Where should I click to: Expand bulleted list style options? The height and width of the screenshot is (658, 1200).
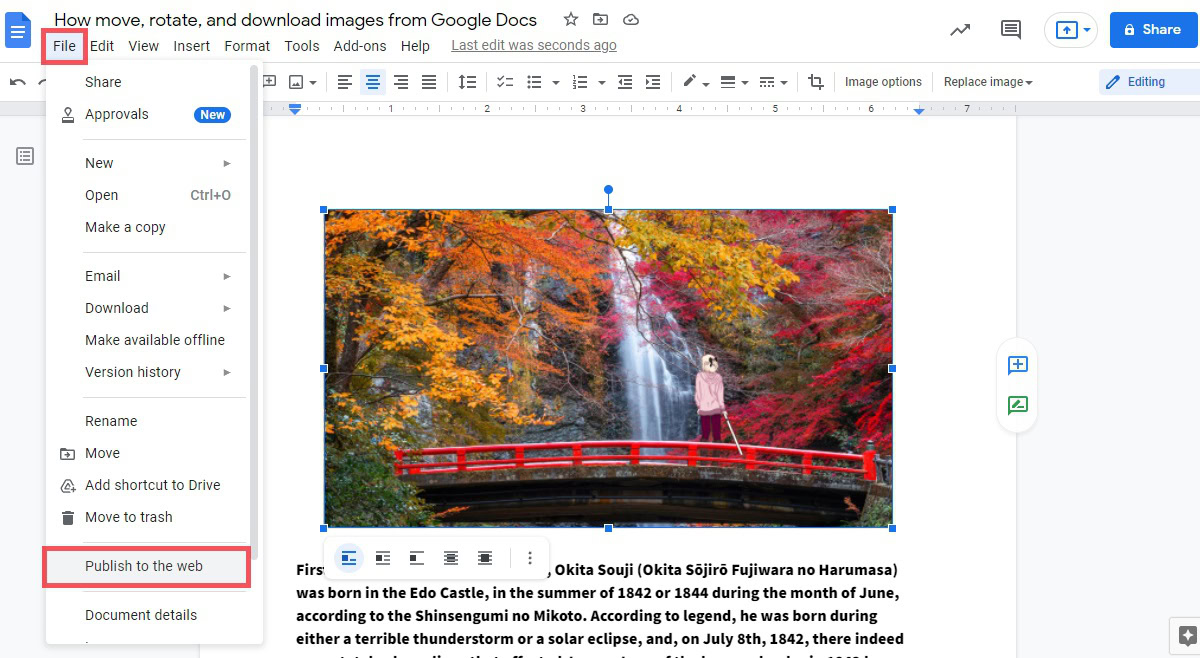click(x=555, y=82)
